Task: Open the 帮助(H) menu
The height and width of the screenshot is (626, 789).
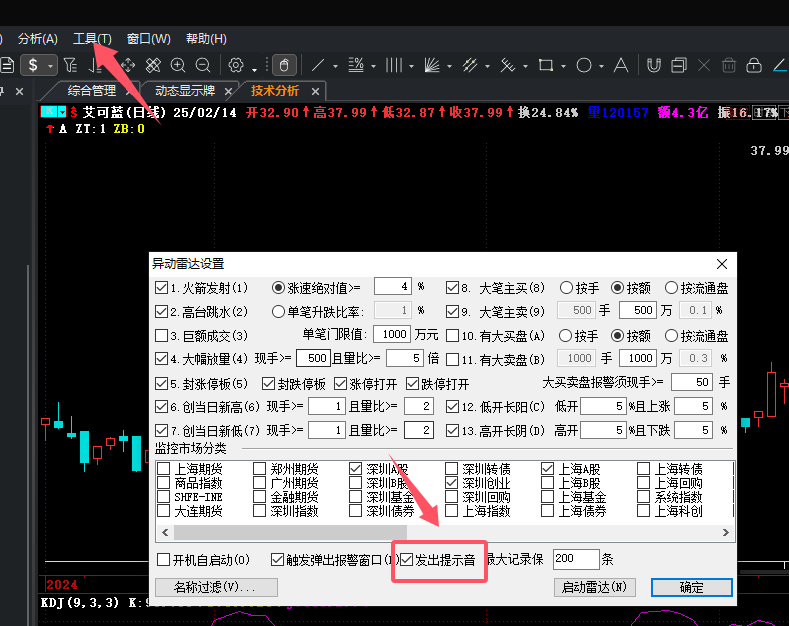Action: pyautogui.click(x=206, y=39)
